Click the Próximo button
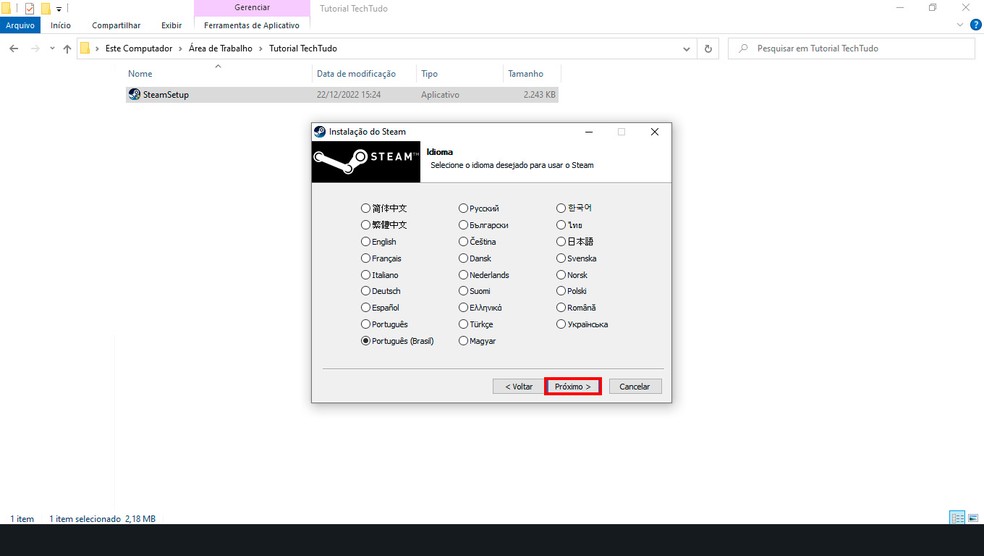984x556 pixels. point(572,387)
